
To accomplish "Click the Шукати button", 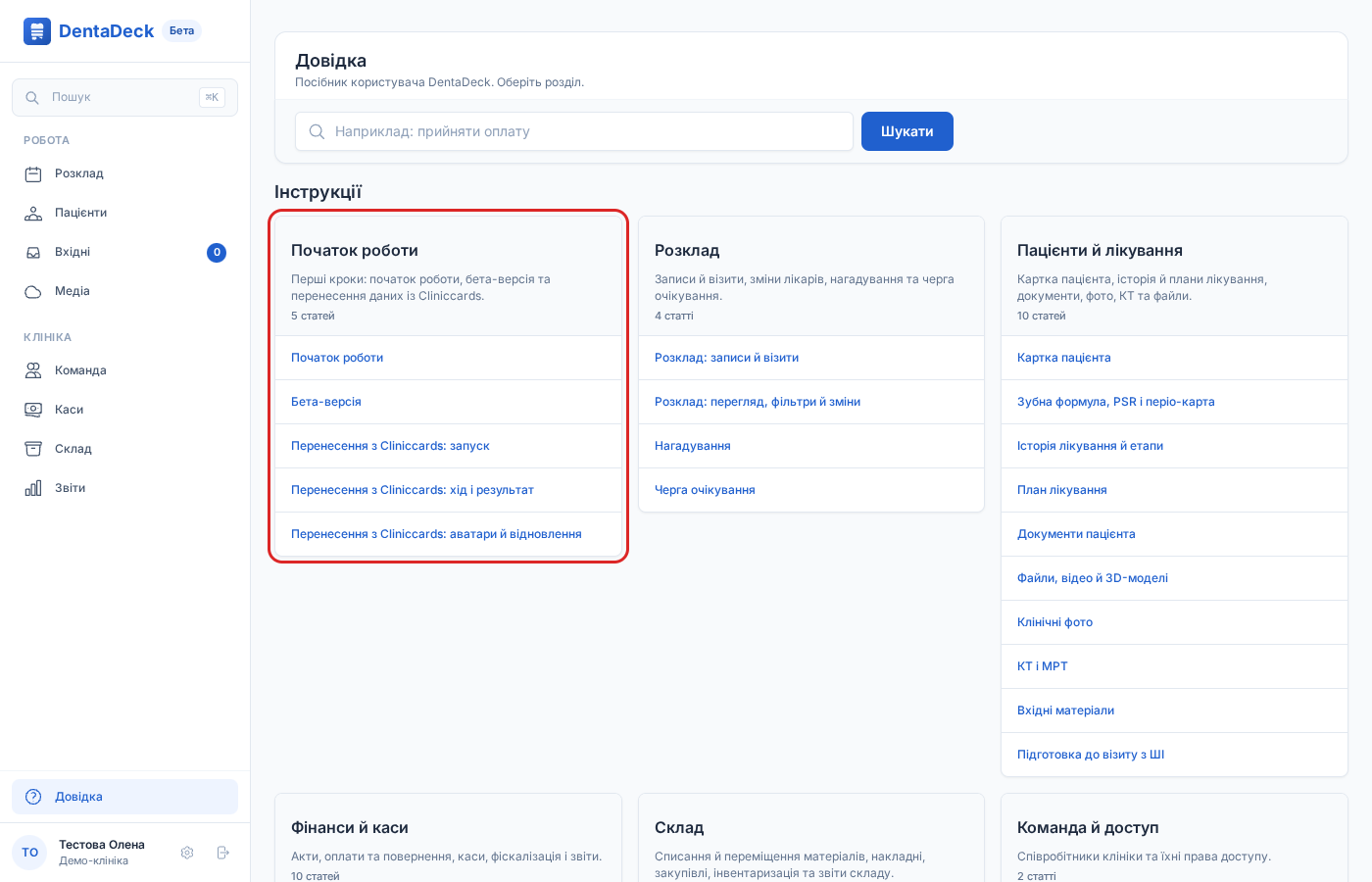I will coord(907,131).
